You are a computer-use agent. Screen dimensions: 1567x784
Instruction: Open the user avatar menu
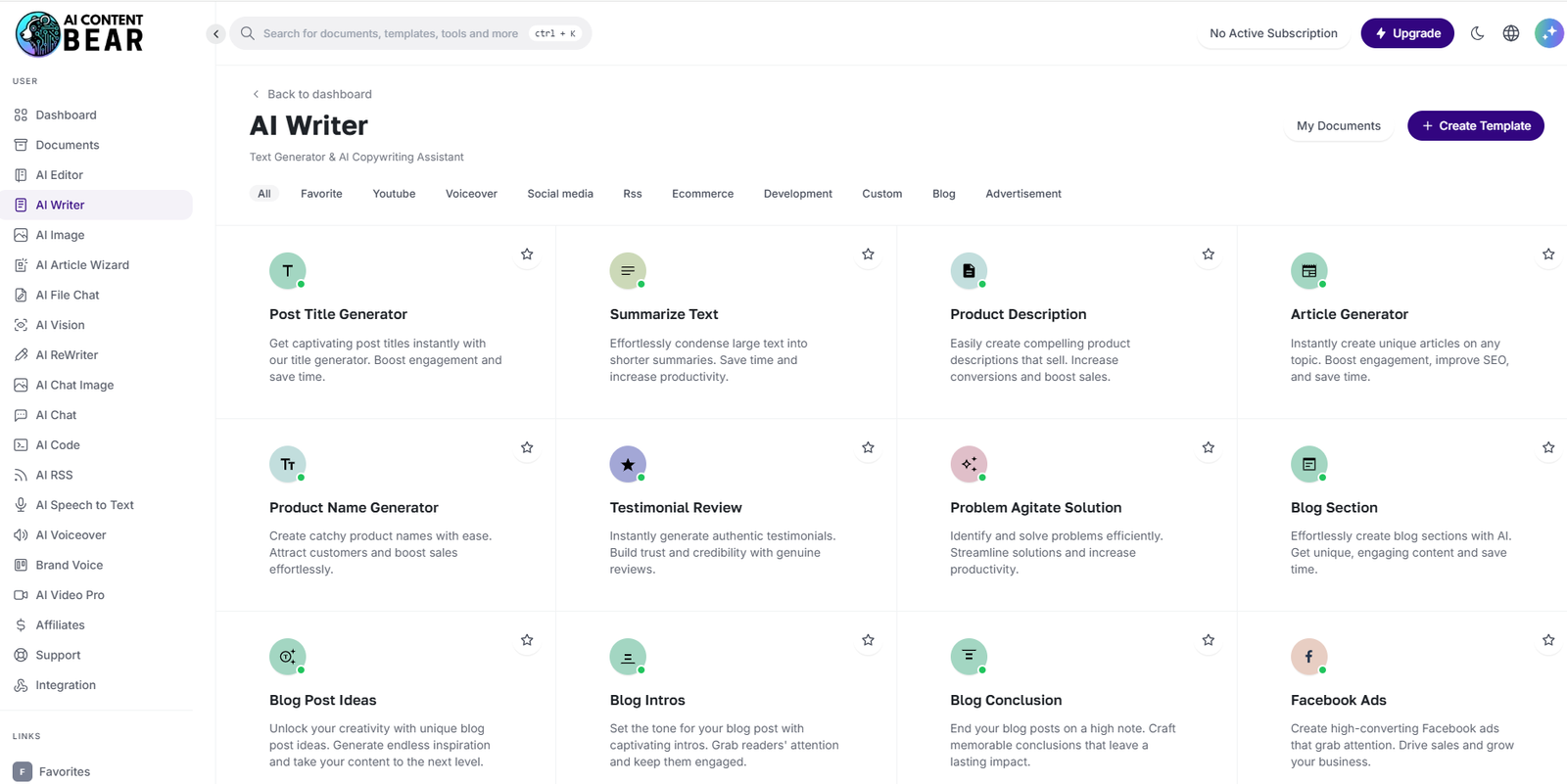coord(1548,33)
